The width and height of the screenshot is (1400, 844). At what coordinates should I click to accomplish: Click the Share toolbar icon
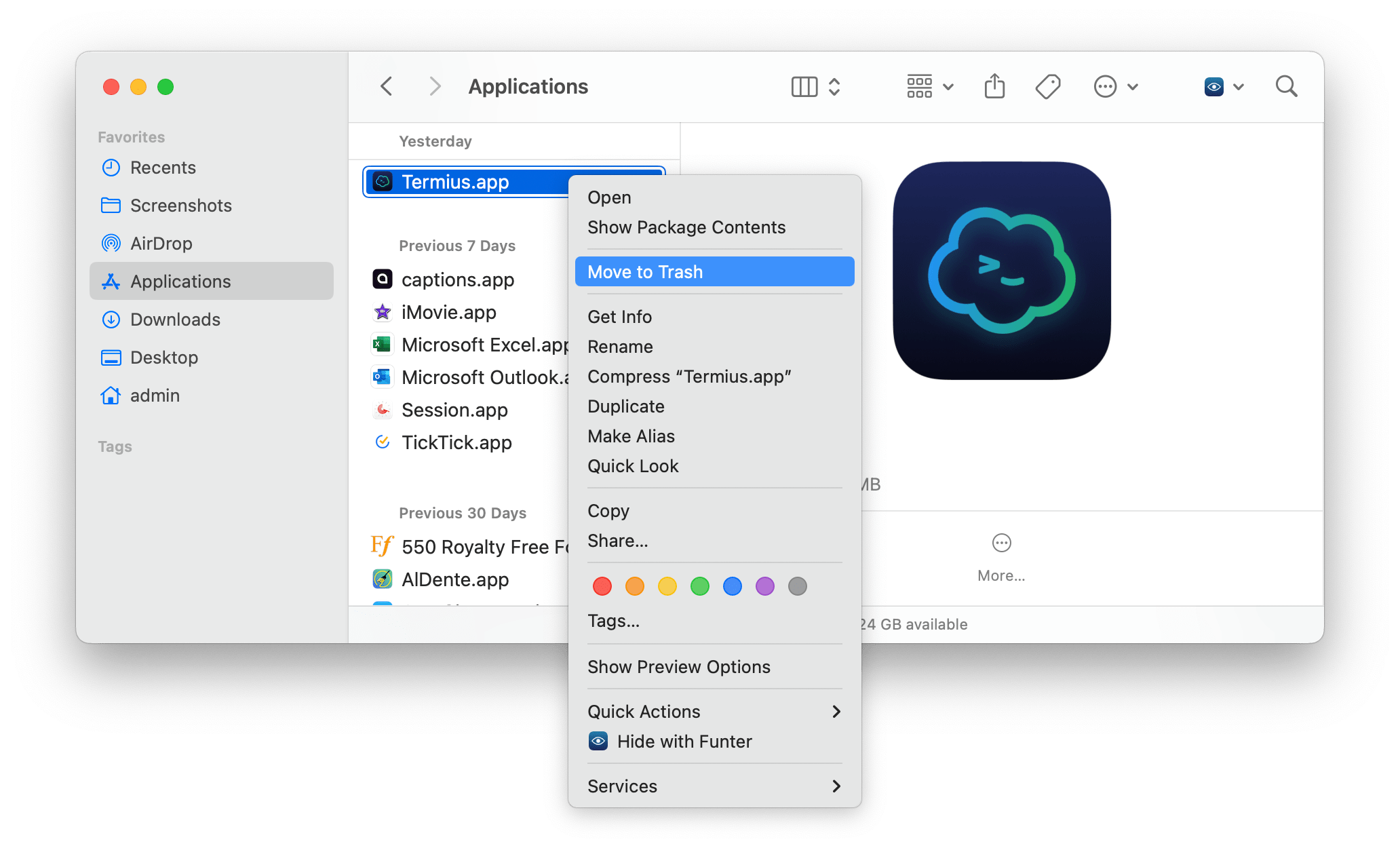coord(994,86)
